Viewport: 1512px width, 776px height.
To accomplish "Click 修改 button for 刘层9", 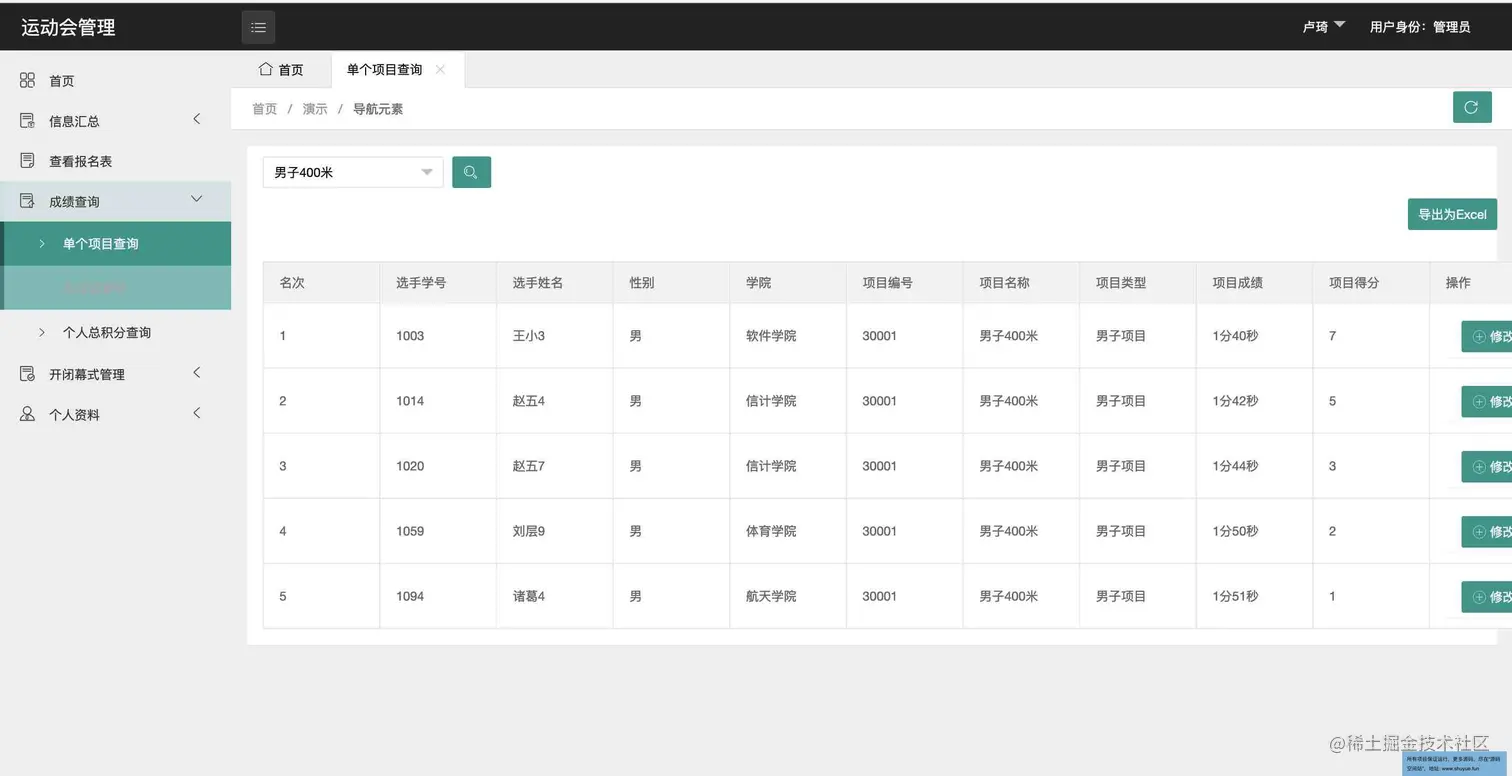I will [1487, 532].
